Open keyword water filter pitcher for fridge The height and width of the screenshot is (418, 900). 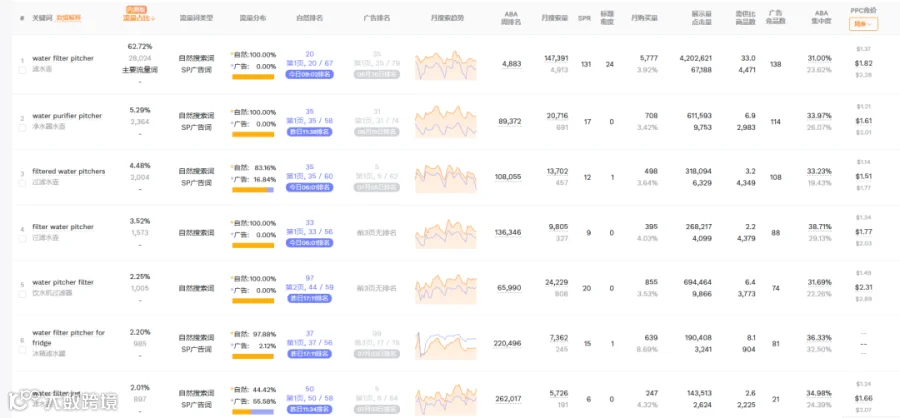pos(68,338)
